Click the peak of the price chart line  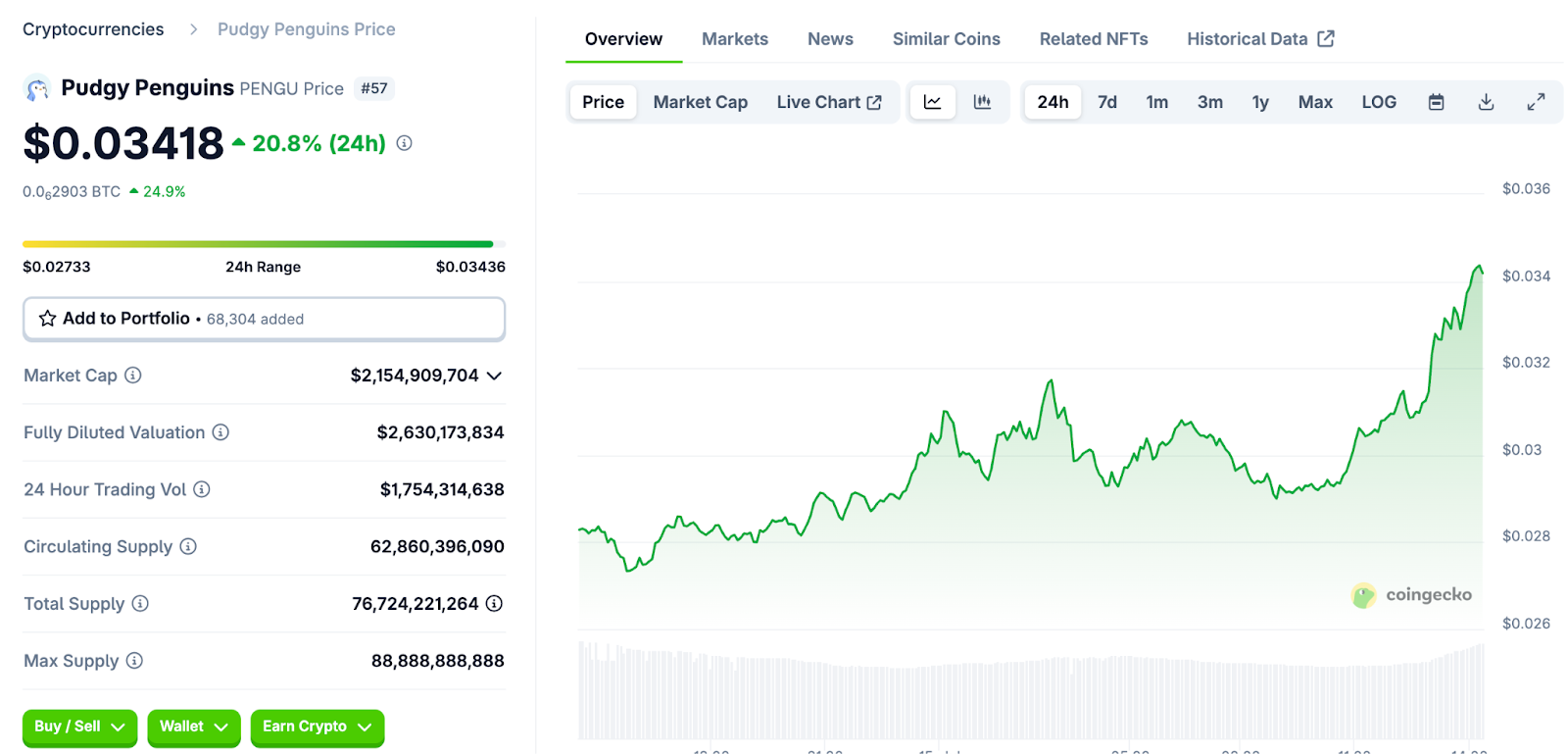coord(1479,266)
